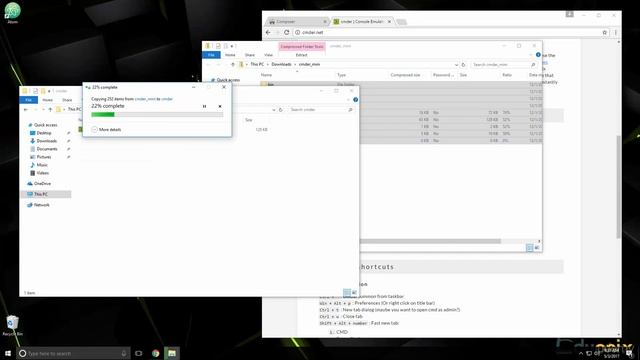Open Task View from taskbar
The image size is (640, 360).
click(x=139, y=353)
